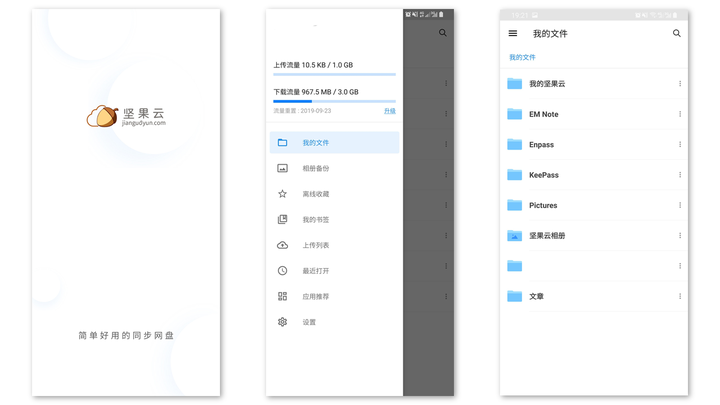Open more options for KeePass folder
The height and width of the screenshot is (405, 720).
point(680,174)
